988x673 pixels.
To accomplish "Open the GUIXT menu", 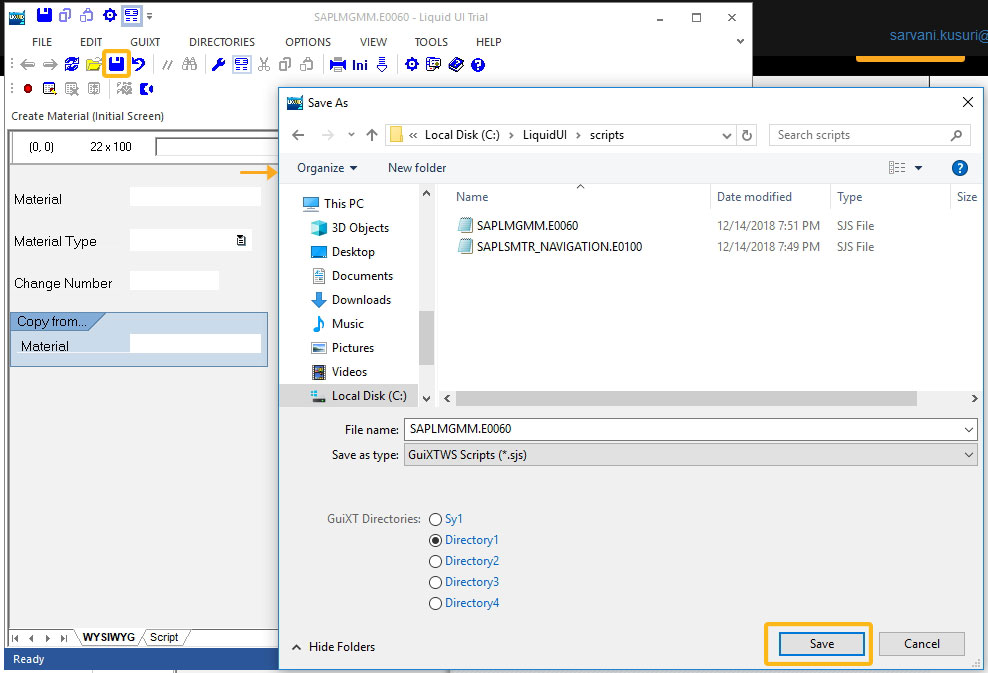I will (x=145, y=42).
